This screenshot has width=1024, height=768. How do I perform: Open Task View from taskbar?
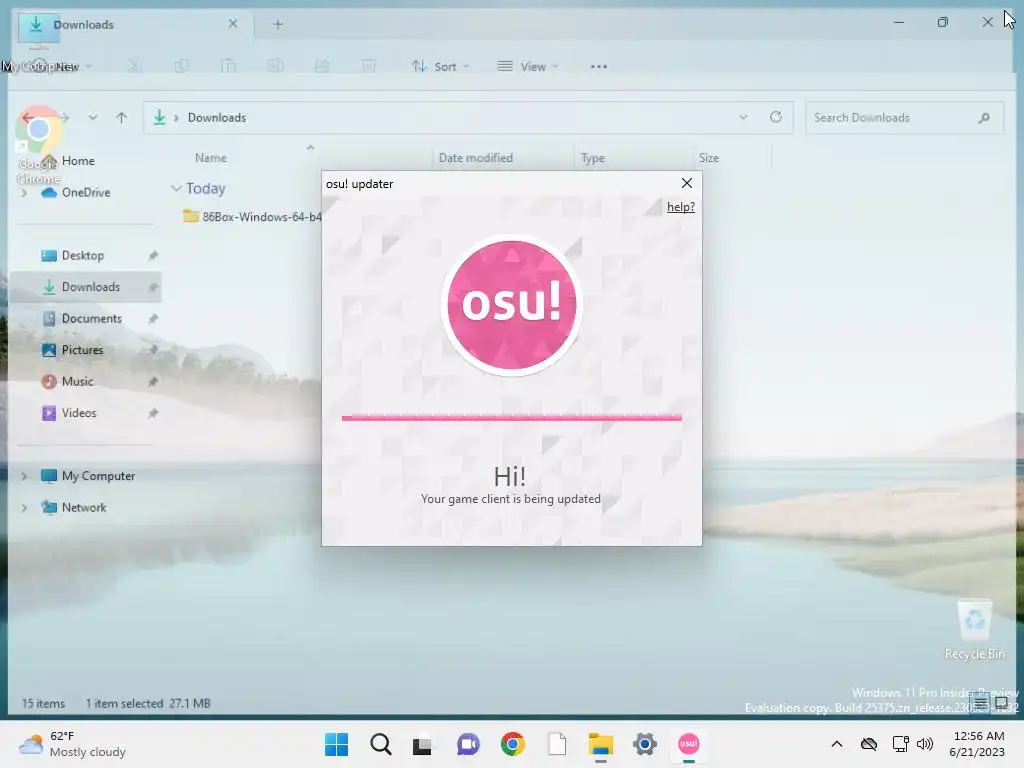(x=423, y=744)
